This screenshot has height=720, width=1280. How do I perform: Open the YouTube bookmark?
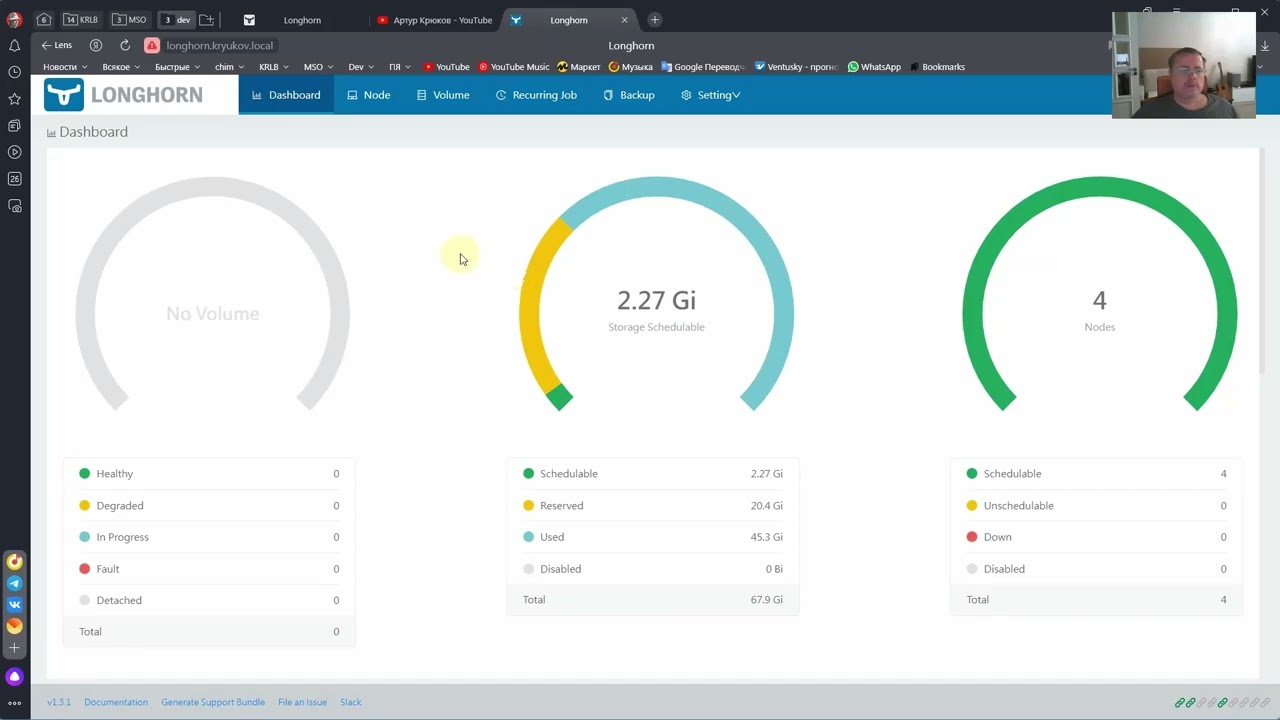[446, 67]
